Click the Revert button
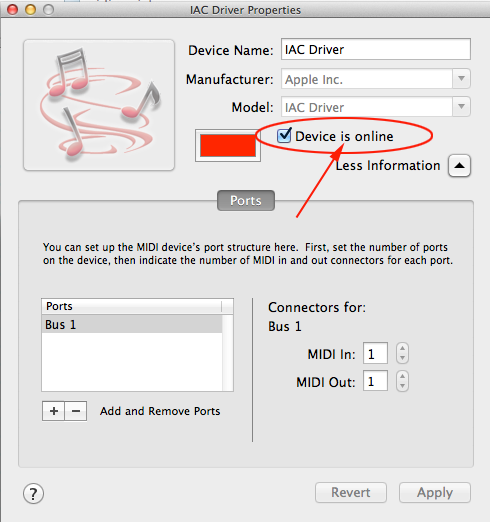The width and height of the screenshot is (490, 522). pyautogui.click(x=351, y=492)
